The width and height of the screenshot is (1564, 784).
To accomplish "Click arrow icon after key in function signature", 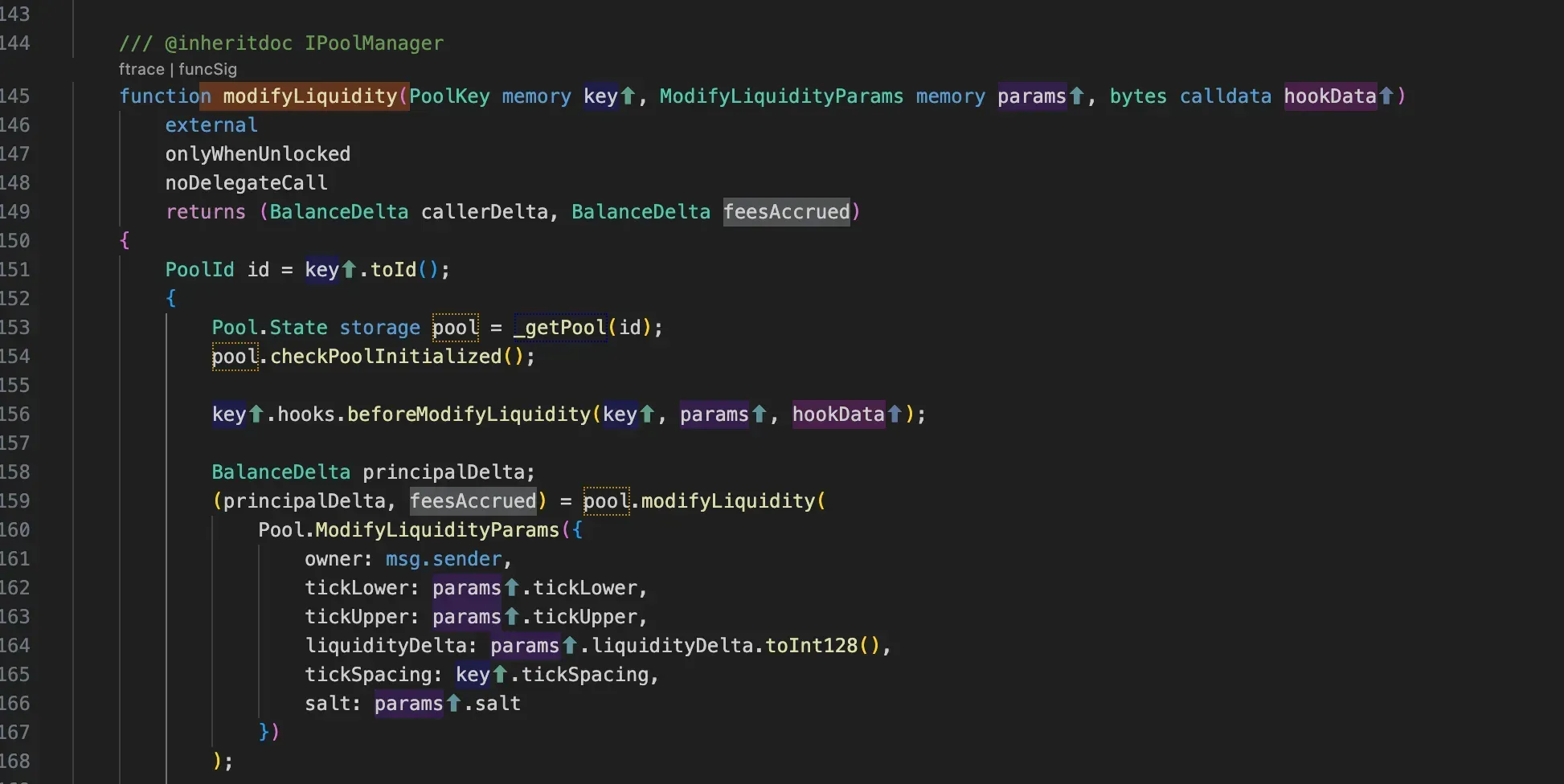I will click(628, 96).
